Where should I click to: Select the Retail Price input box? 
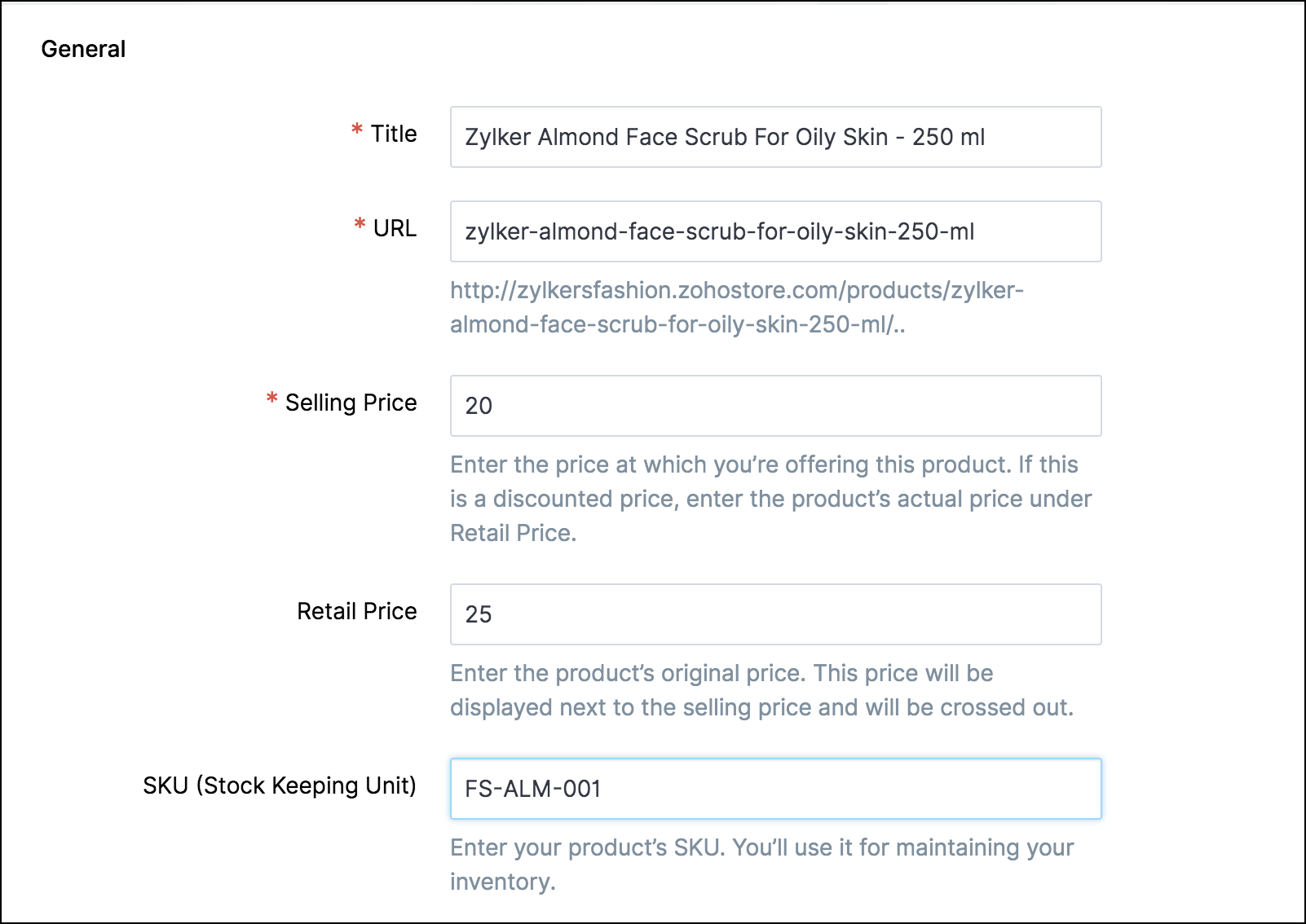774,614
